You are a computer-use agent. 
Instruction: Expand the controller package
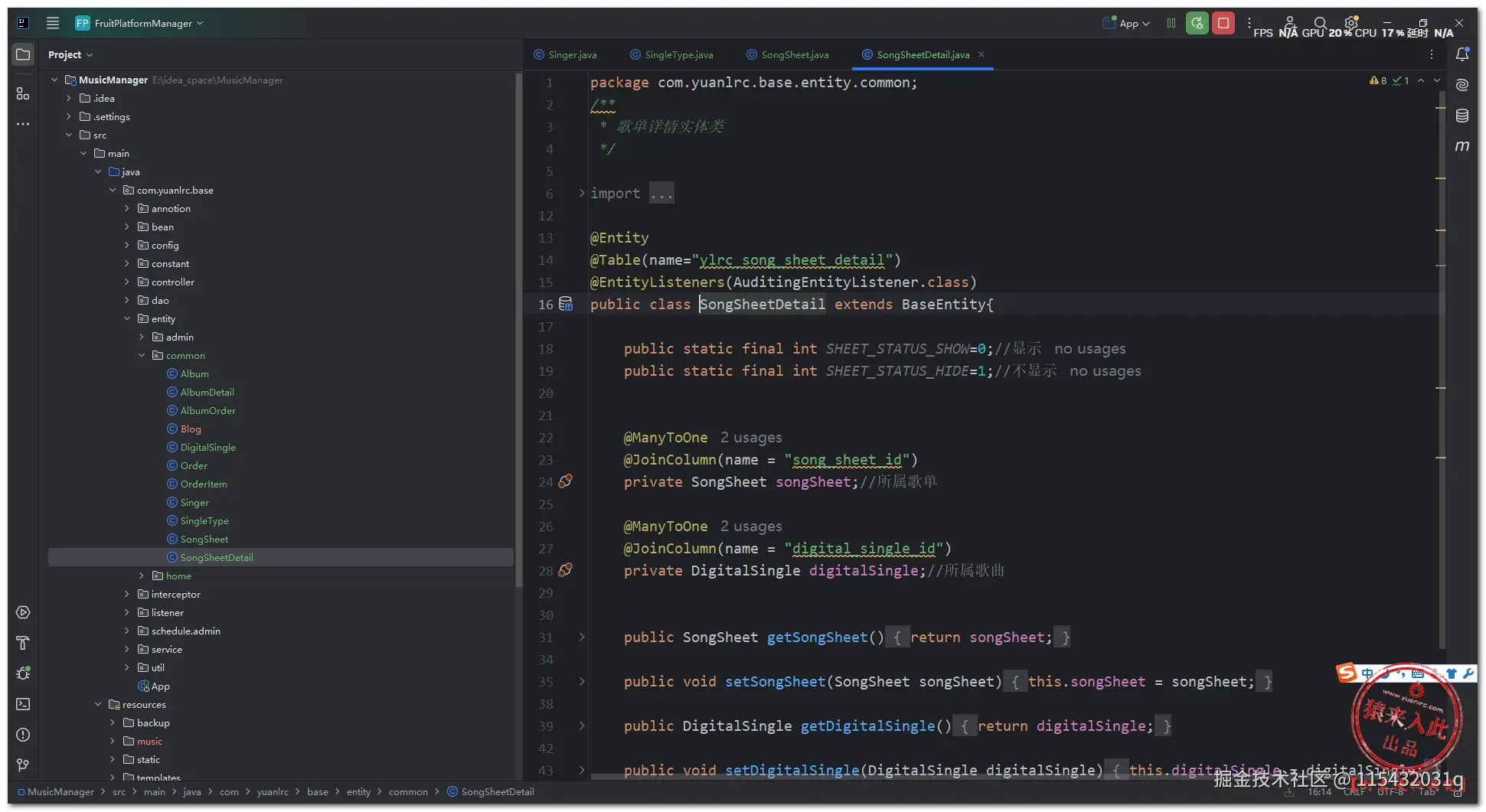127,282
